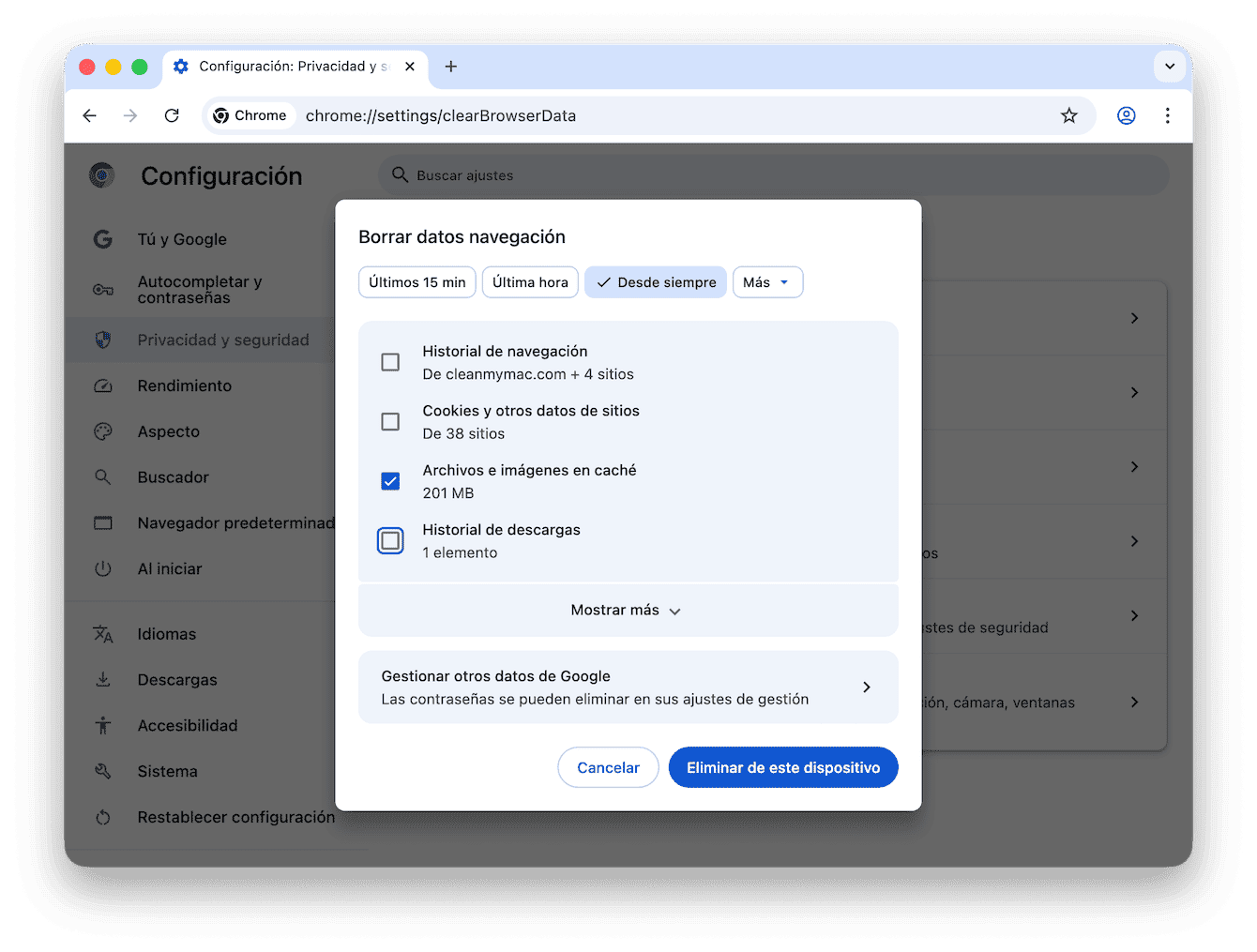Click the Rendimiento speedometer icon
The height and width of the screenshot is (952, 1257).
click(103, 385)
